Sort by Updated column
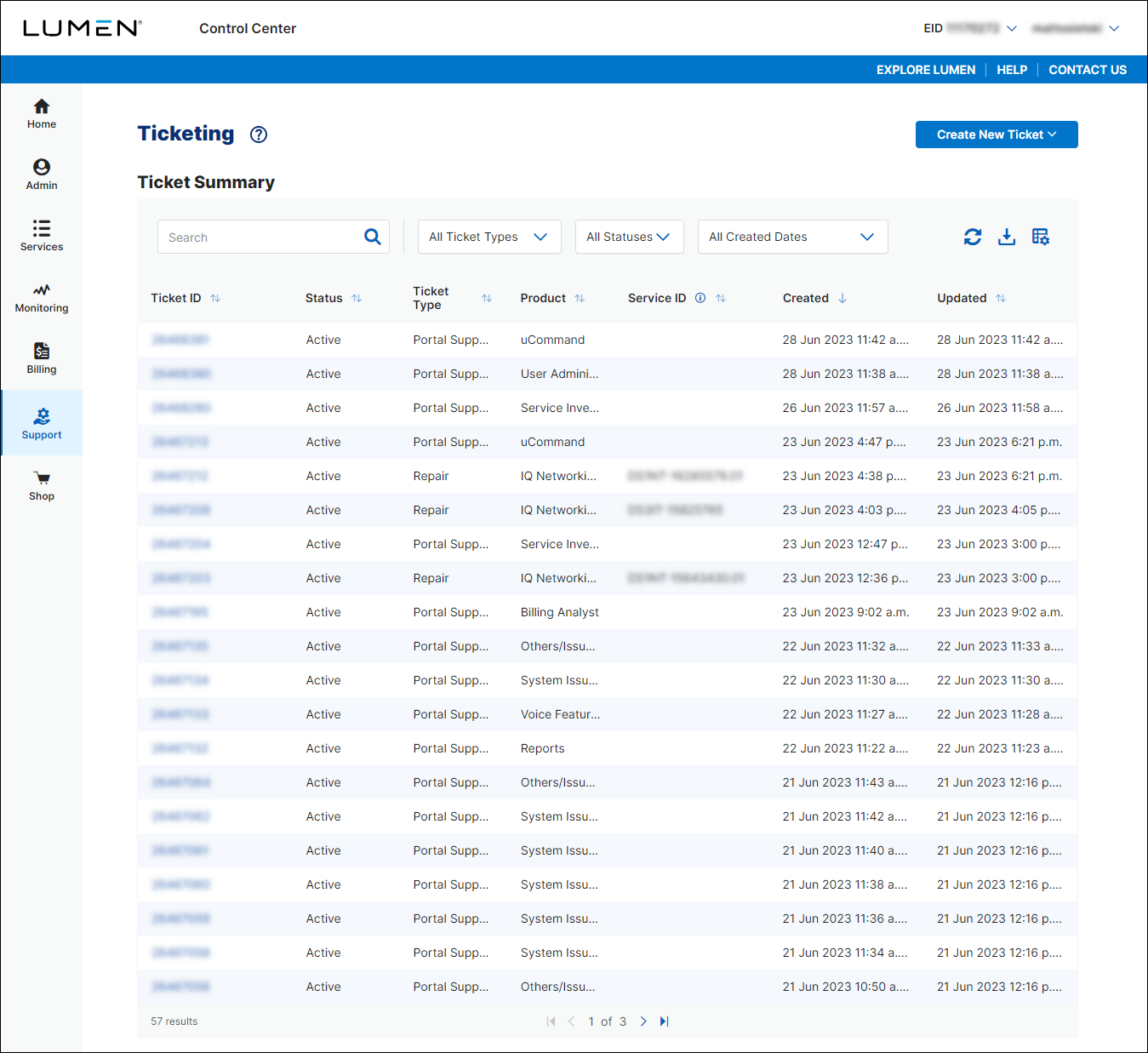This screenshot has width=1148, height=1053. click(x=1001, y=298)
